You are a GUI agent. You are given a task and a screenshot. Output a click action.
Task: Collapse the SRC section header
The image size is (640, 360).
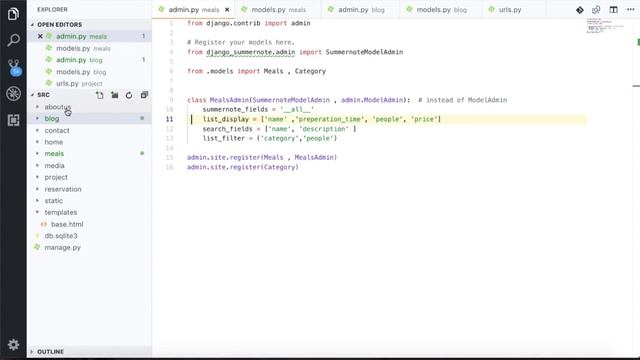[x=43, y=95]
